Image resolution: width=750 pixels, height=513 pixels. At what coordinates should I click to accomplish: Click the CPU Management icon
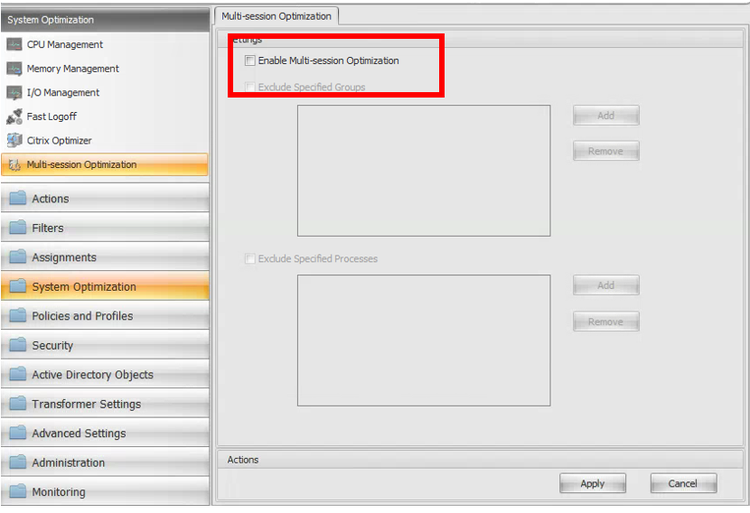(x=14, y=44)
